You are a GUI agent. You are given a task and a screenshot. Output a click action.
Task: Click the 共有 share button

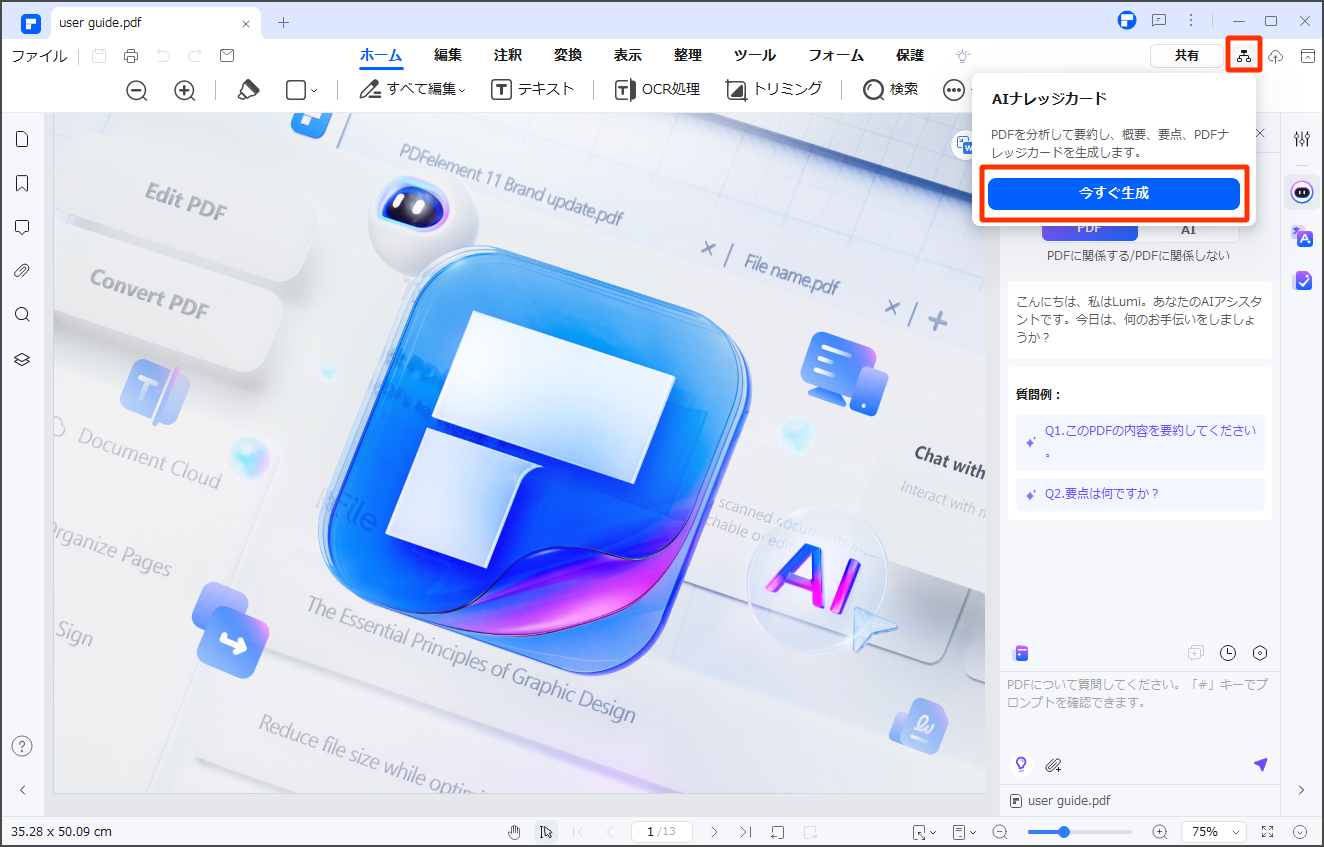[1187, 56]
